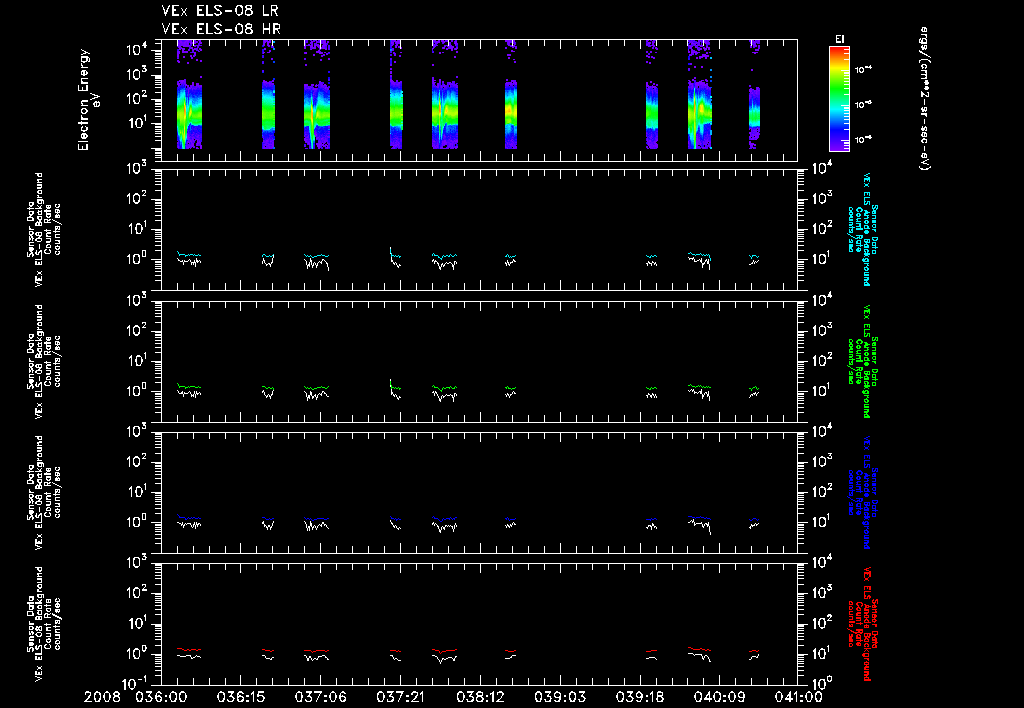Click the "040:09" time tick label

tap(718, 697)
